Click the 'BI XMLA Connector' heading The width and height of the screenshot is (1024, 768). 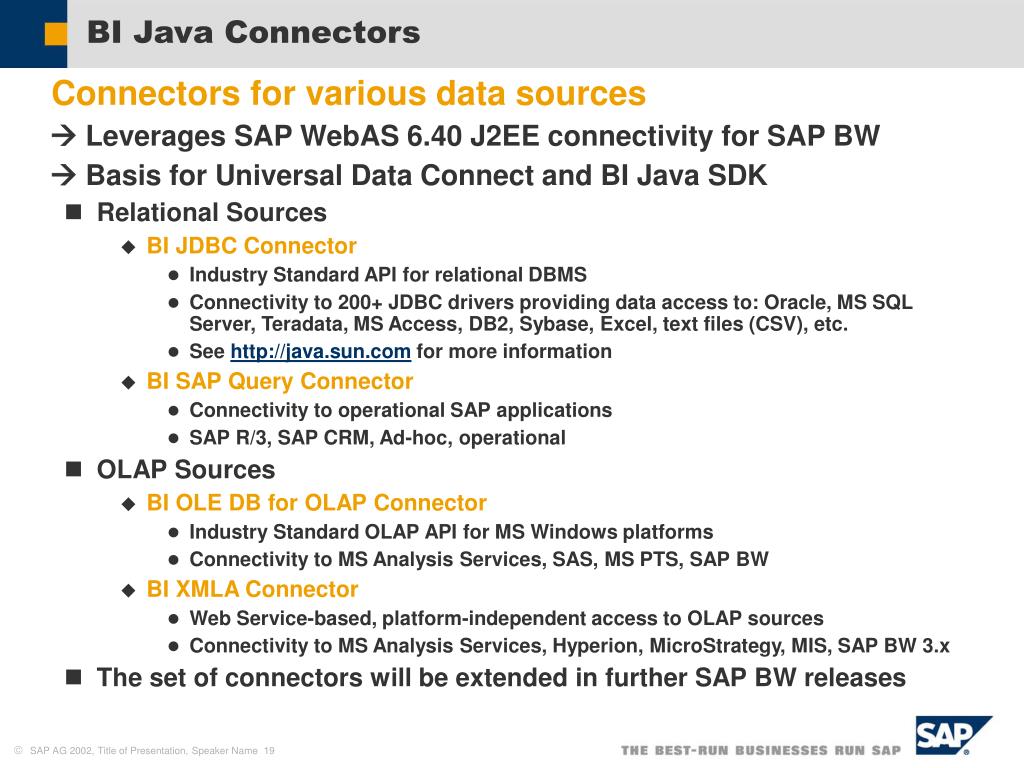point(252,590)
